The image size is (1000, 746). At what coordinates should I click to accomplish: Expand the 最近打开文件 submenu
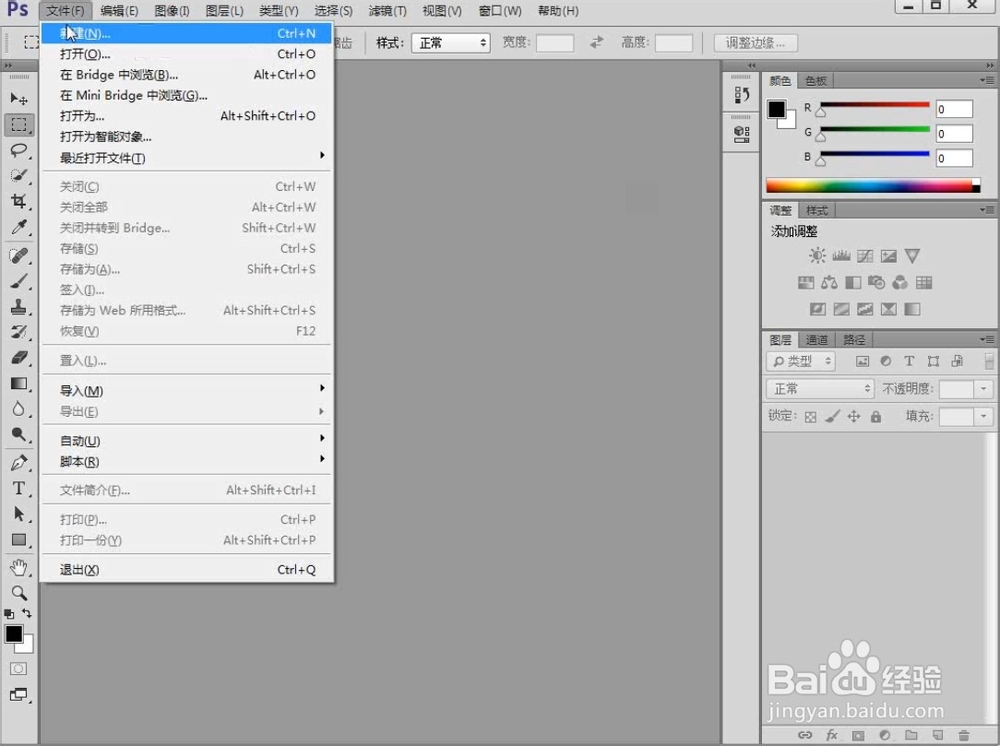click(186, 157)
